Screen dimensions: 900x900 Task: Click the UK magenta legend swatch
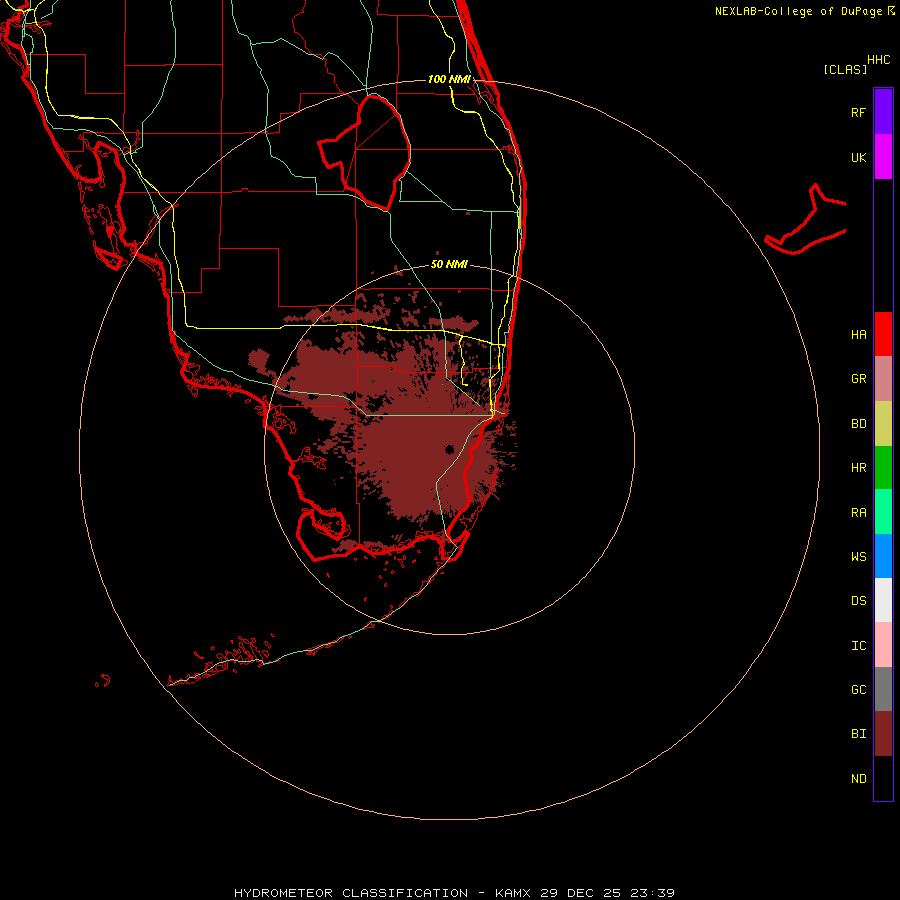(883, 156)
